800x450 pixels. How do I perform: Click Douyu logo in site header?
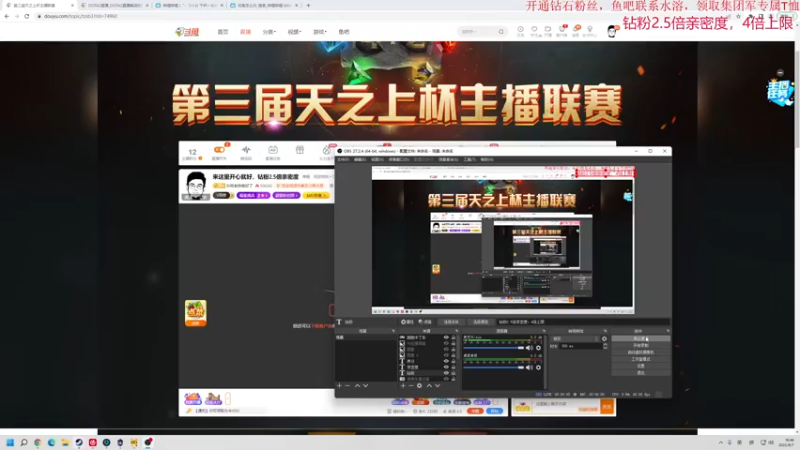pos(187,32)
